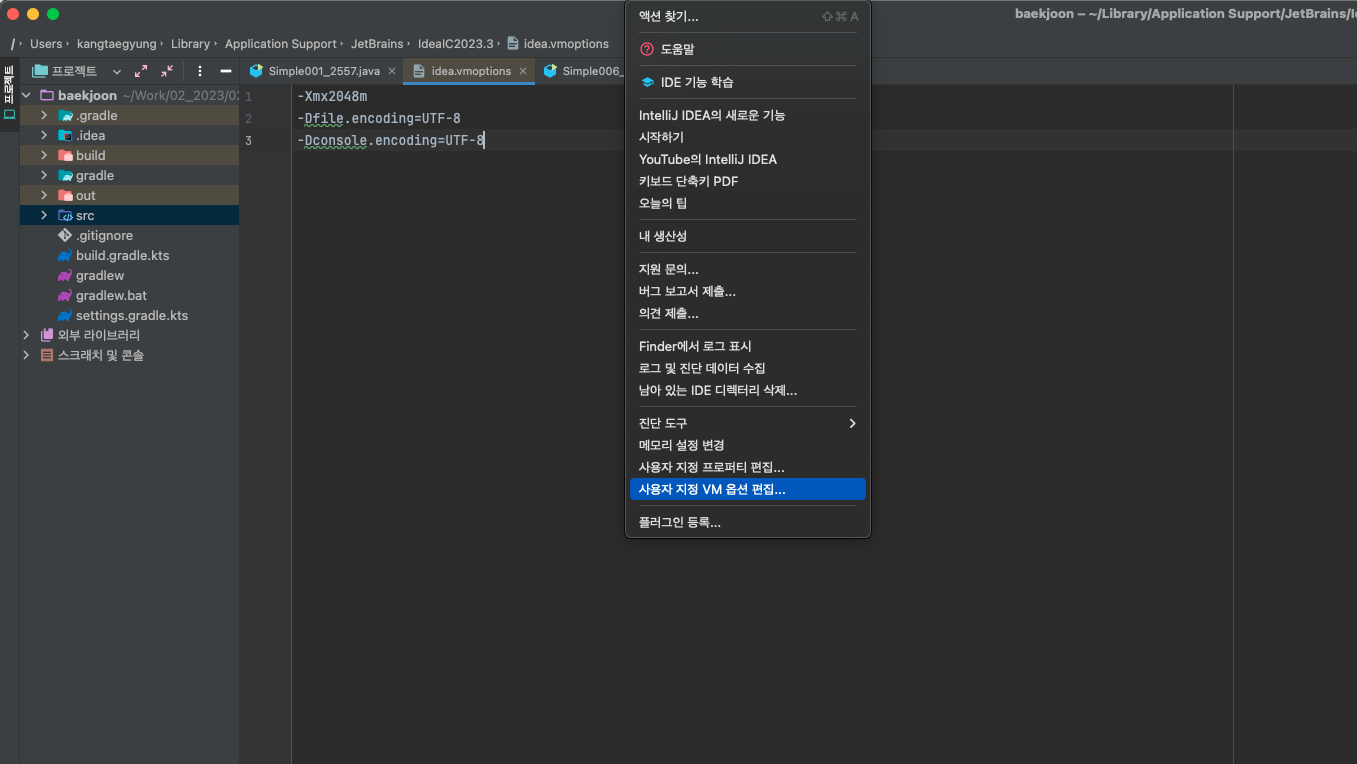Close the Simple001_2557.java tab
Image resolution: width=1357 pixels, height=764 pixels.
click(392, 71)
